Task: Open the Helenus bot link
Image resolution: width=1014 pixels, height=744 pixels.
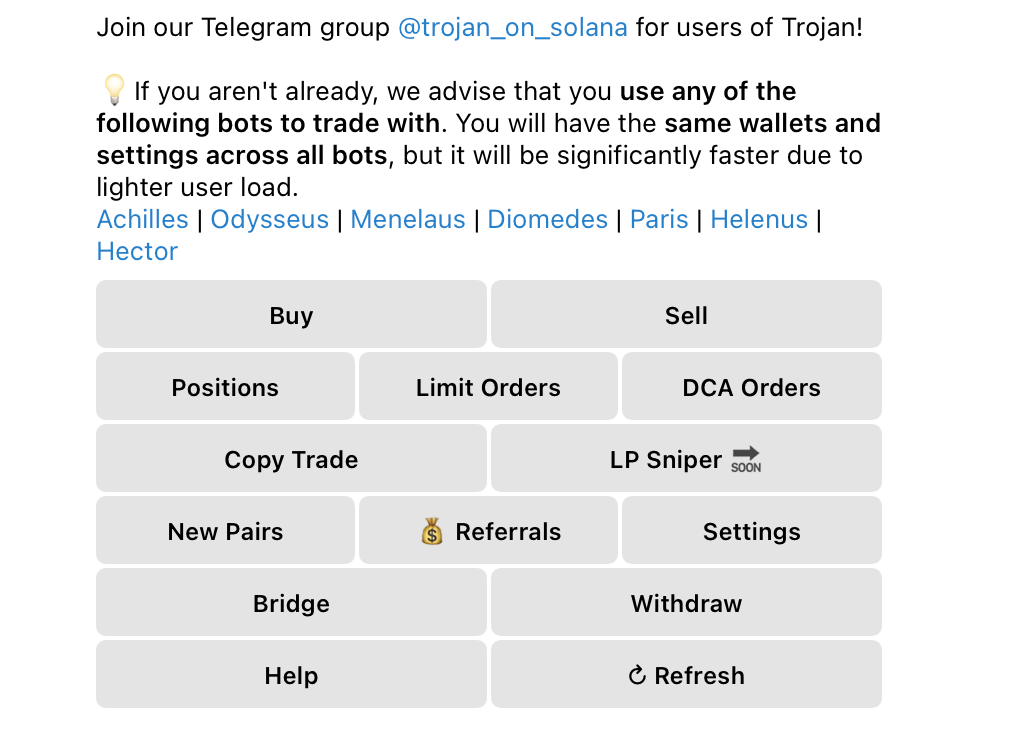Action: (x=759, y=219)
